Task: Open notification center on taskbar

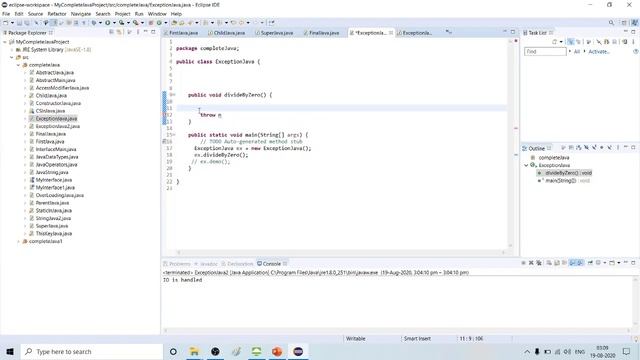Action: pos(627,351)
